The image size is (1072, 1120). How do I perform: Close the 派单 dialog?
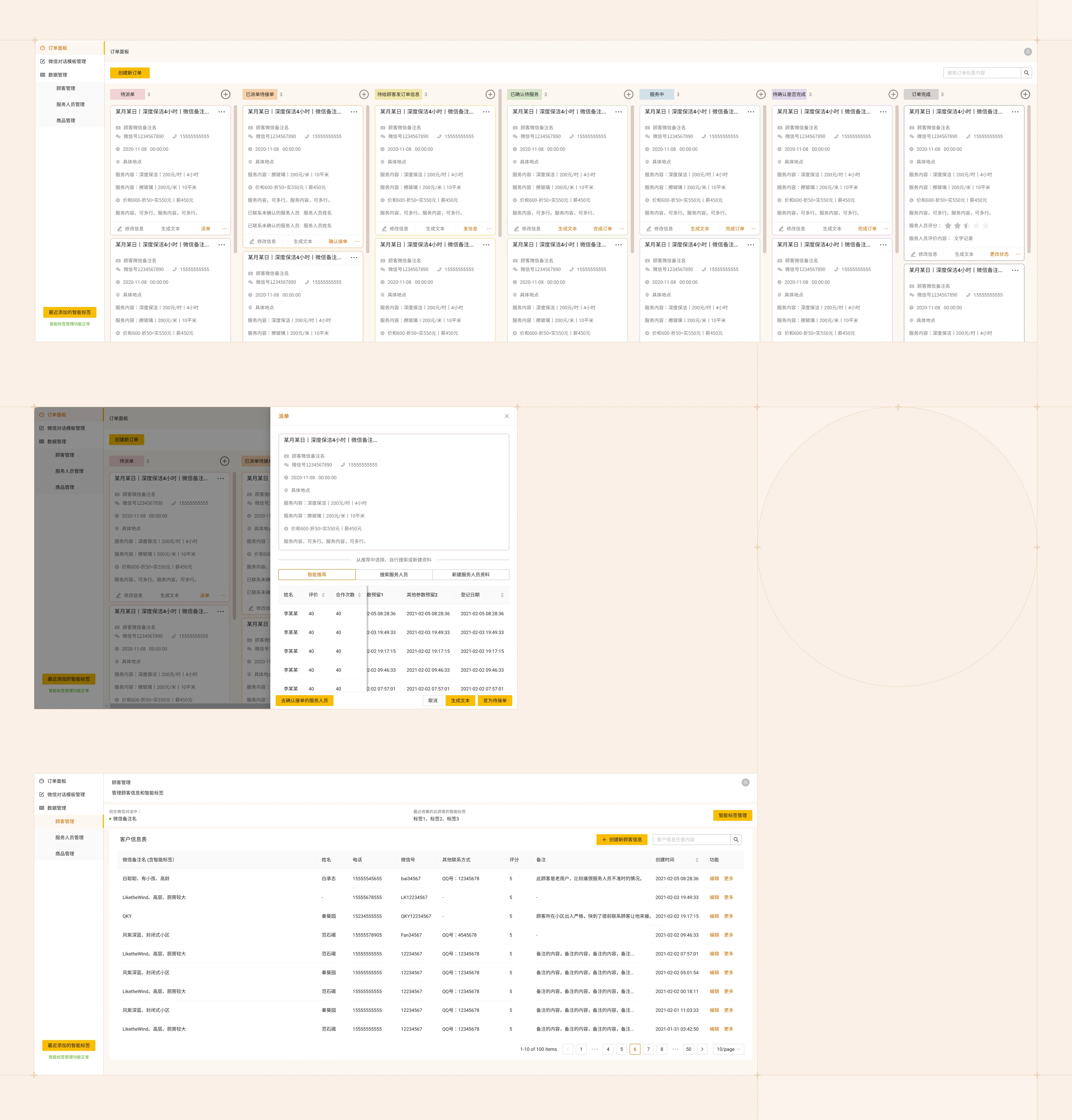click(x=506, y=416)
